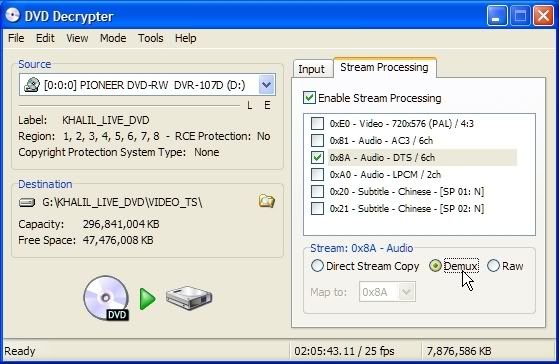Click the RCE Protection: No text
Viewport: 559px width, 364px height.
(222, 136)
